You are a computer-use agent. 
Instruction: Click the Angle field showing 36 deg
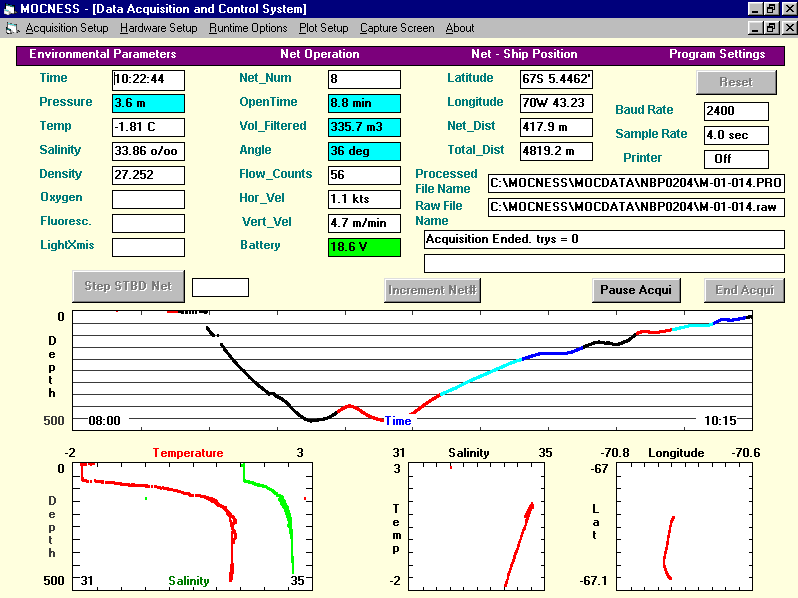[364, 151]
